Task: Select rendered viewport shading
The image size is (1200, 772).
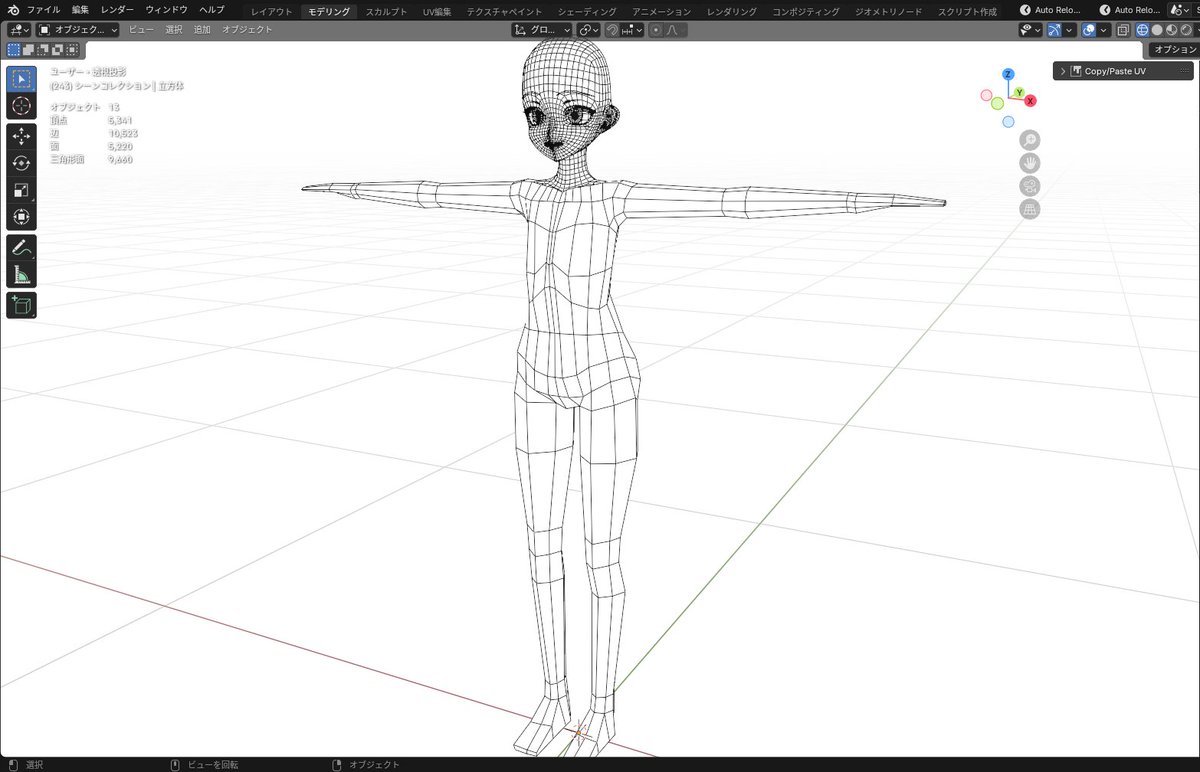Action: (1185, 30)
